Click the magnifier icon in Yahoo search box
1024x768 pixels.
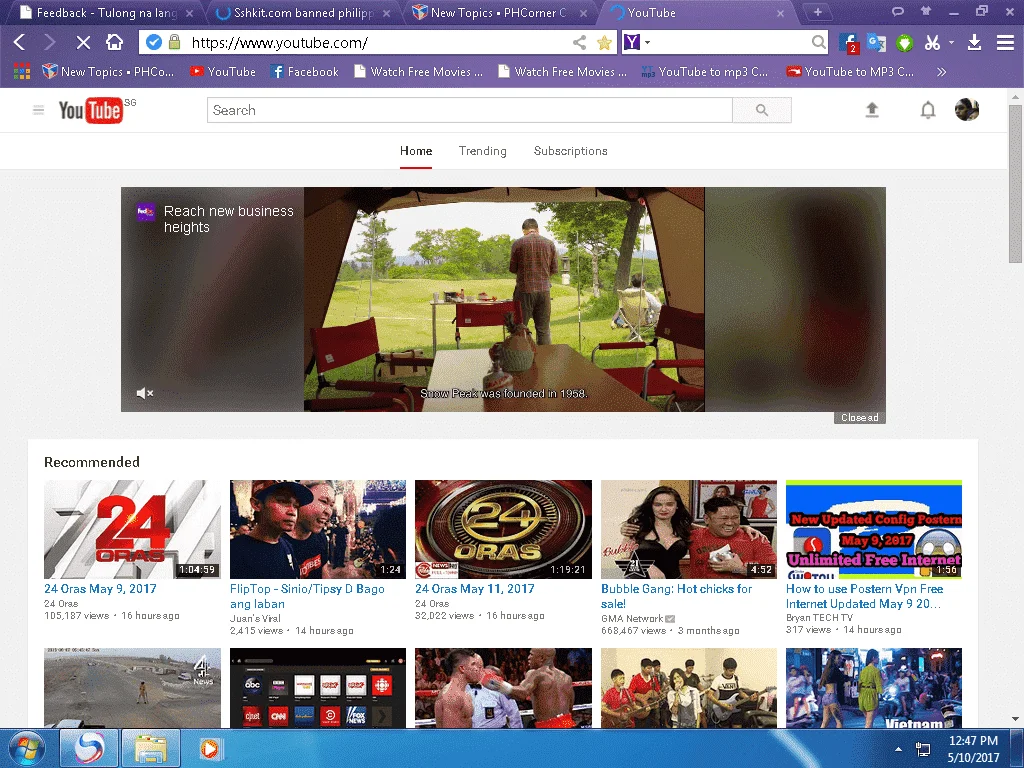coord(818,42)
